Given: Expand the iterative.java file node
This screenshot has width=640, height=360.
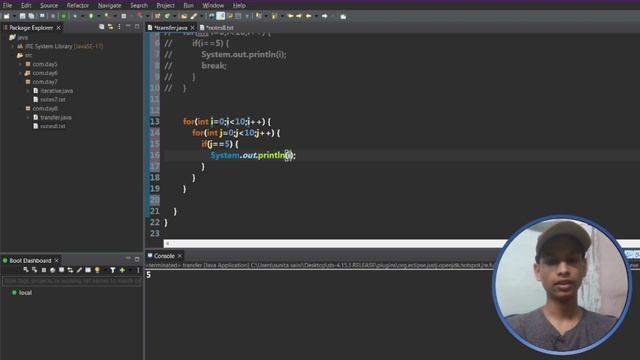Looking at the screenshot, I should click(28, 91).
